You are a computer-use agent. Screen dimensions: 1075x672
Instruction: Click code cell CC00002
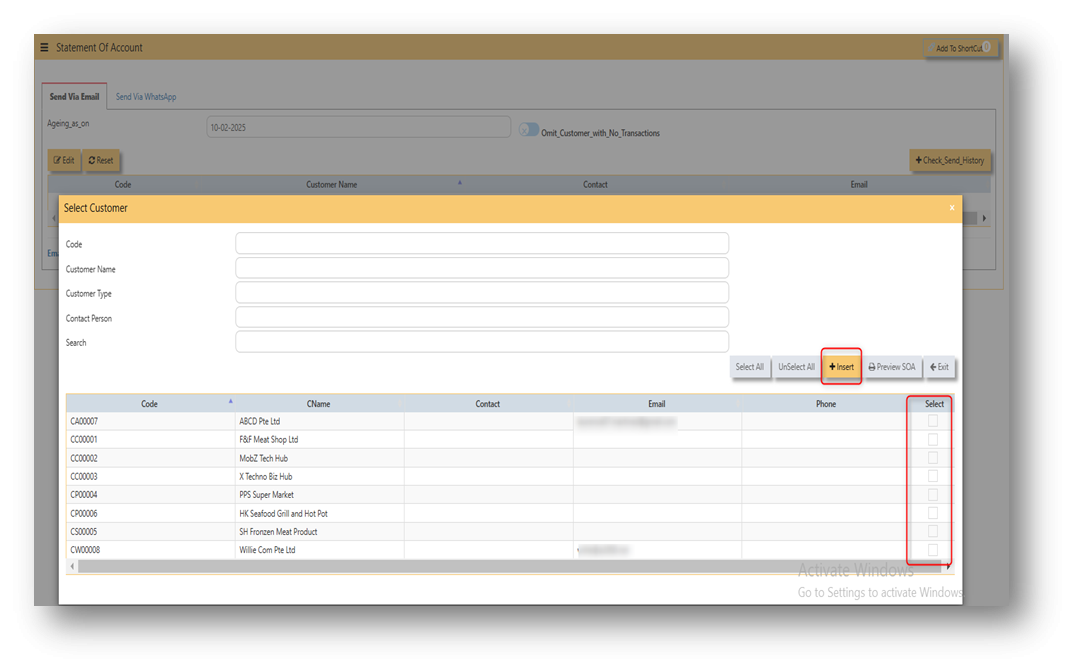pos(151,458)
